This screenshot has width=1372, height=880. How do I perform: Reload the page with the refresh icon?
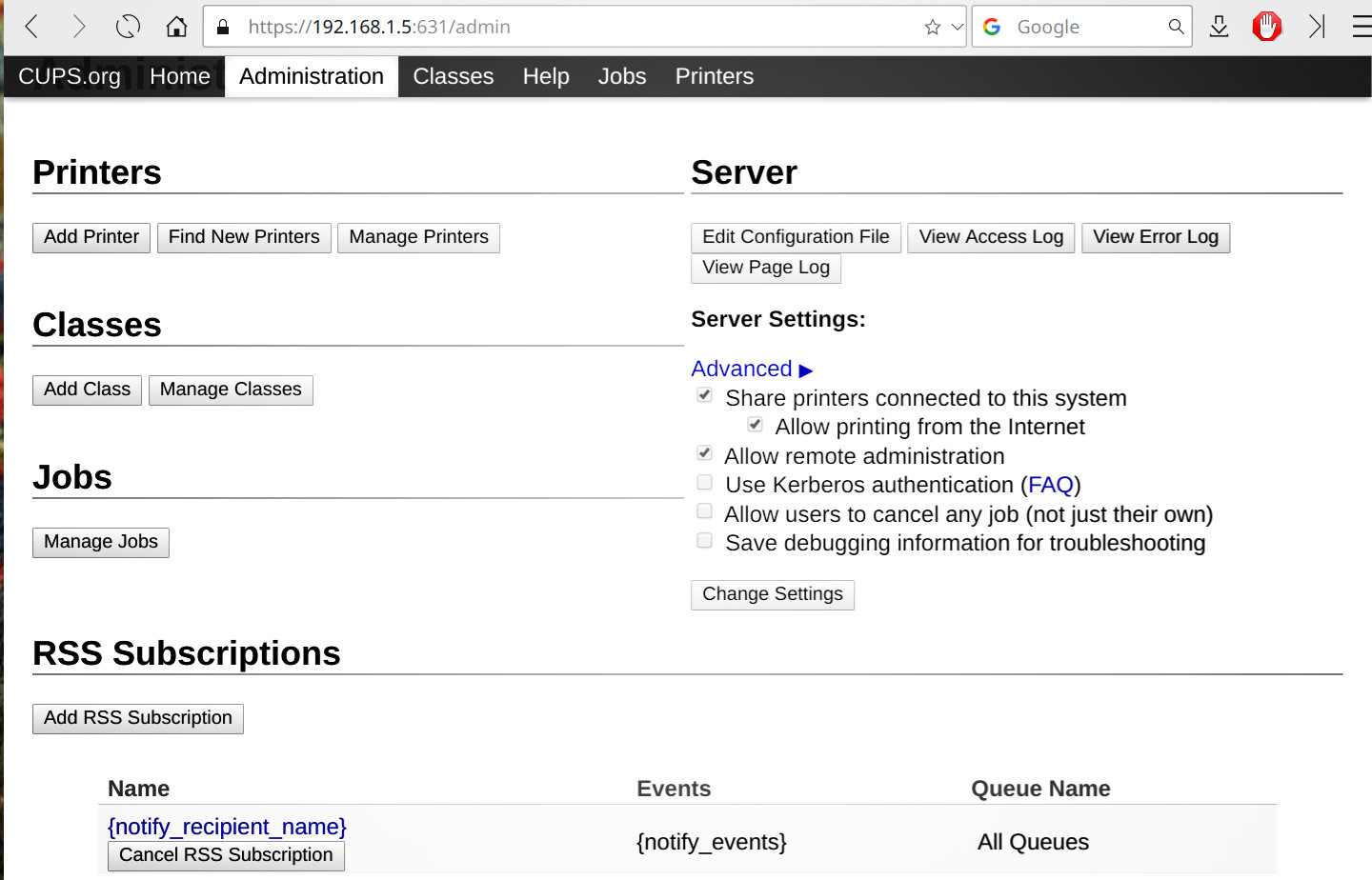[128, 27]
